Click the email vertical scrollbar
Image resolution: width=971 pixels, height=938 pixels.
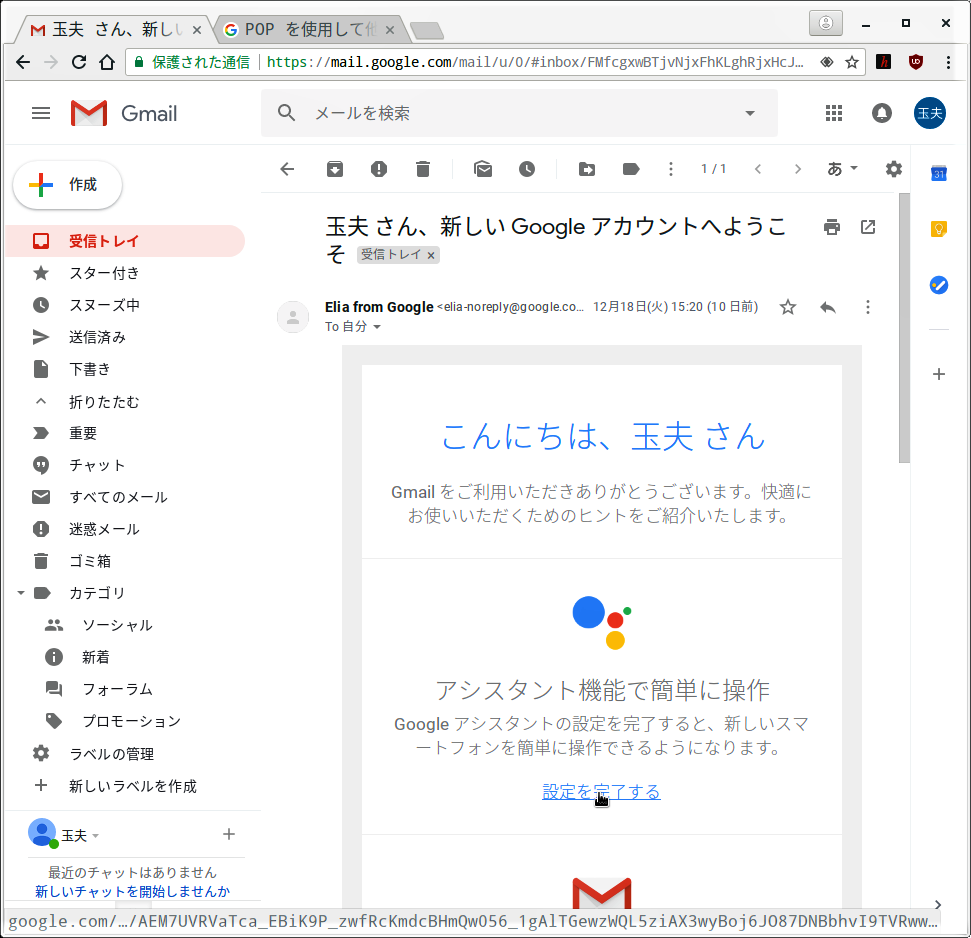click(904, 328)
